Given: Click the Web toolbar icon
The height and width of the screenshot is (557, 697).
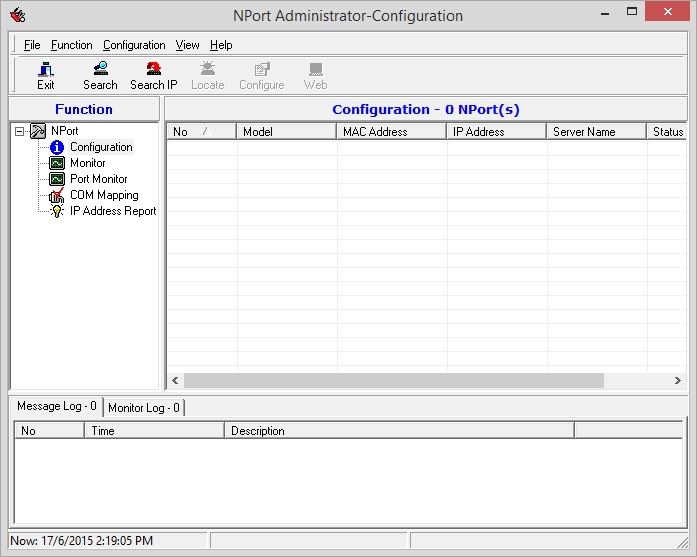Looking at the screenshot, I should pos(316,69).
